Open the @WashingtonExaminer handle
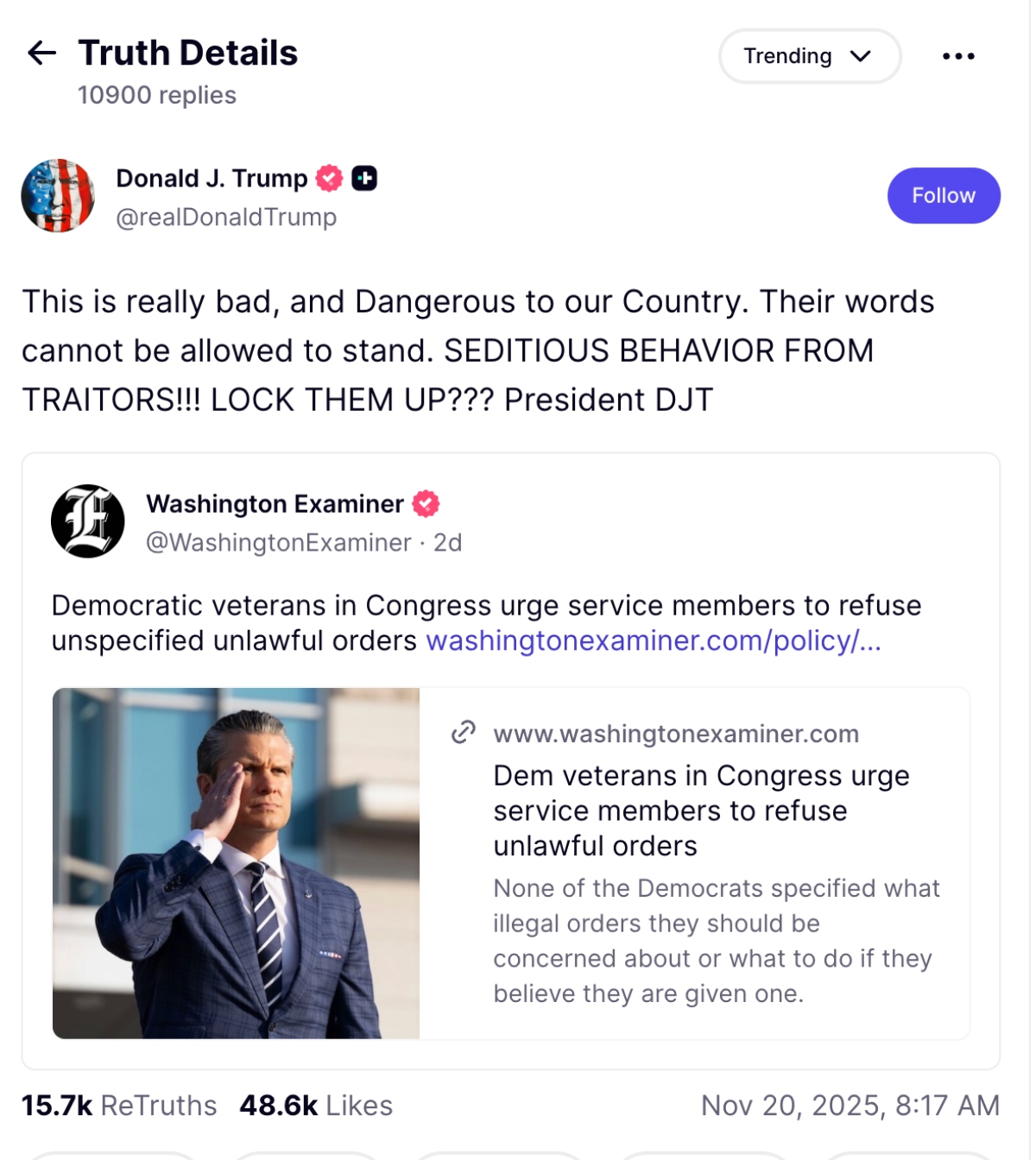The width and height of the screenshot is (1036, 1160). tap(278, 543)
